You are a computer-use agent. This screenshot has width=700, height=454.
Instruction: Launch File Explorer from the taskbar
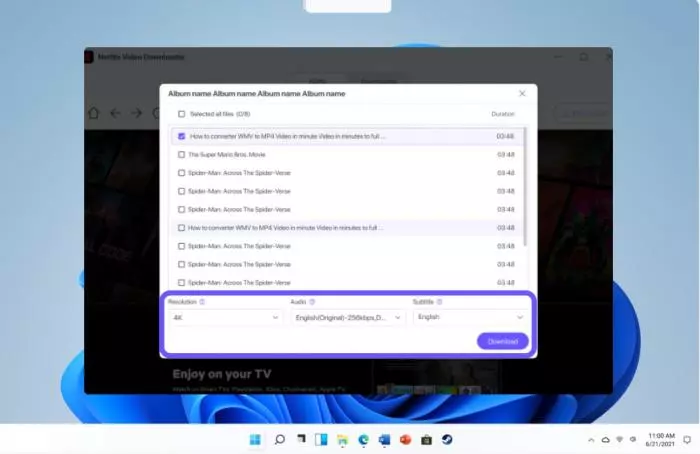coord(342,440)
